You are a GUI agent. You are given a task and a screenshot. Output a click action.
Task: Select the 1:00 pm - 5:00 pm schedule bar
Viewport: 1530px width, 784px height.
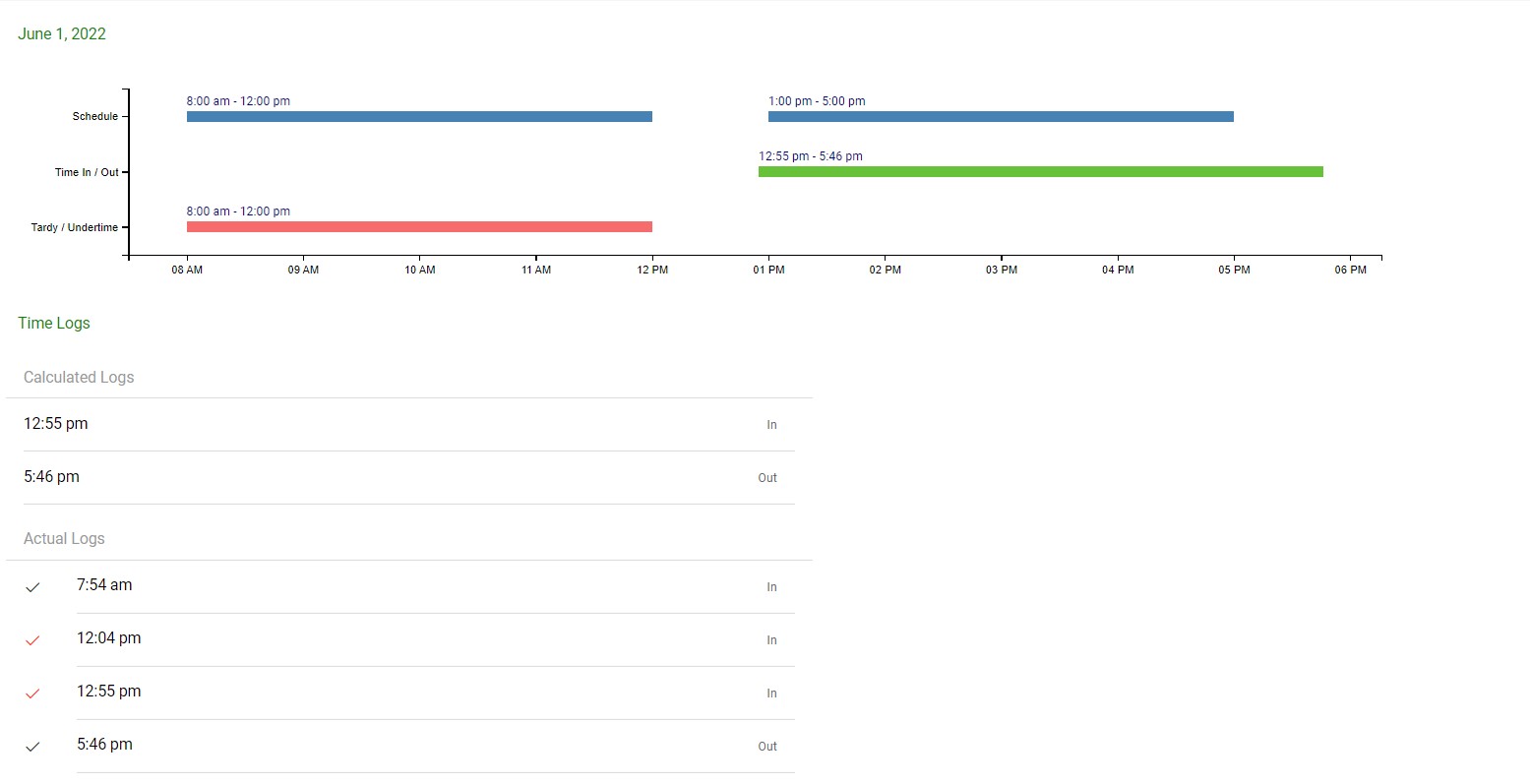point(1001,117)
